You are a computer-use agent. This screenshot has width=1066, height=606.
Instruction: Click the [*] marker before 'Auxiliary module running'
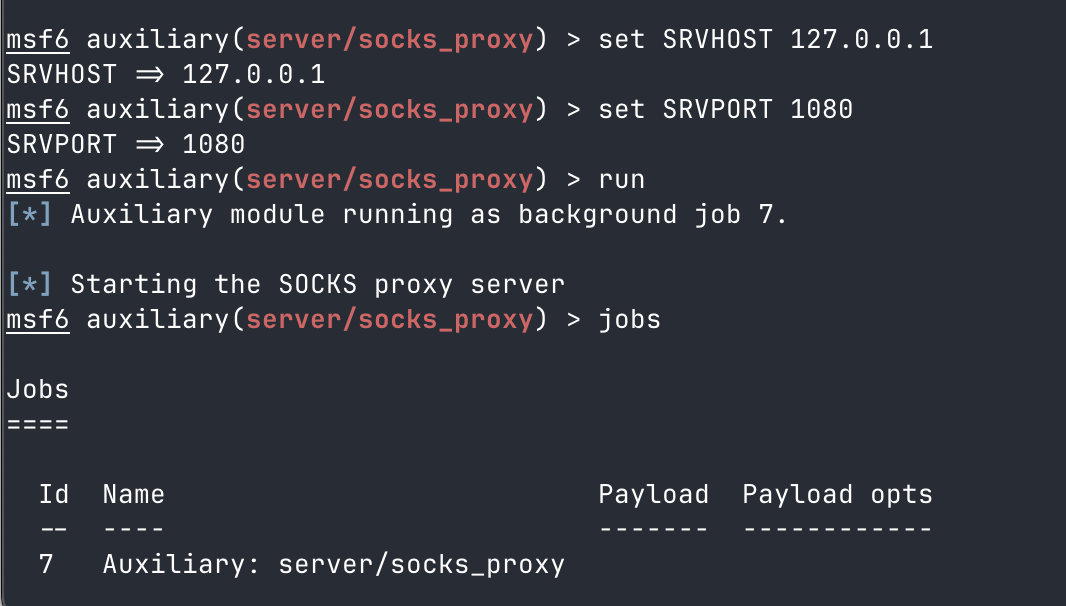click(x=30, y=215)
